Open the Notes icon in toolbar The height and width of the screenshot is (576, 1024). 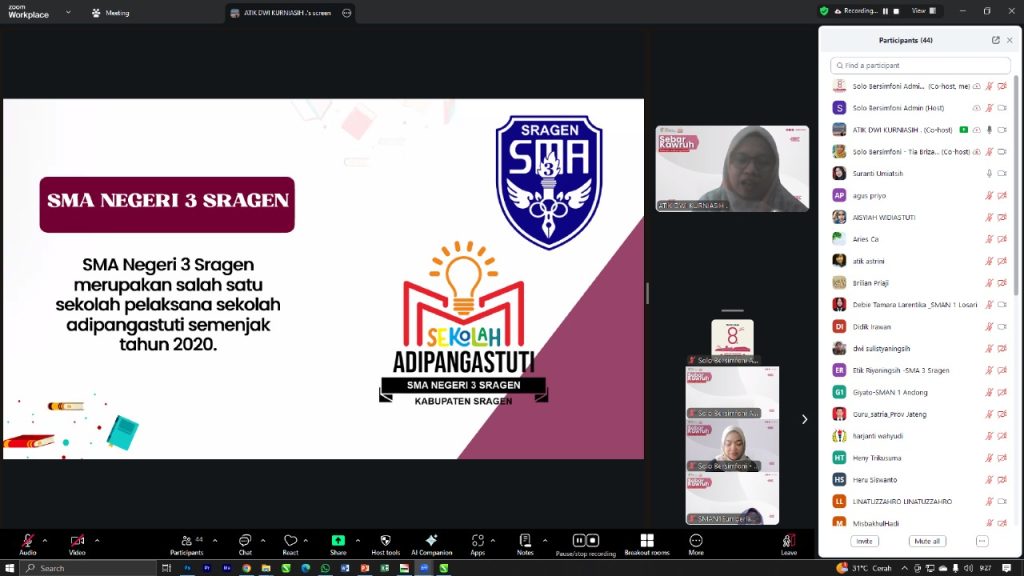point(525,540)
